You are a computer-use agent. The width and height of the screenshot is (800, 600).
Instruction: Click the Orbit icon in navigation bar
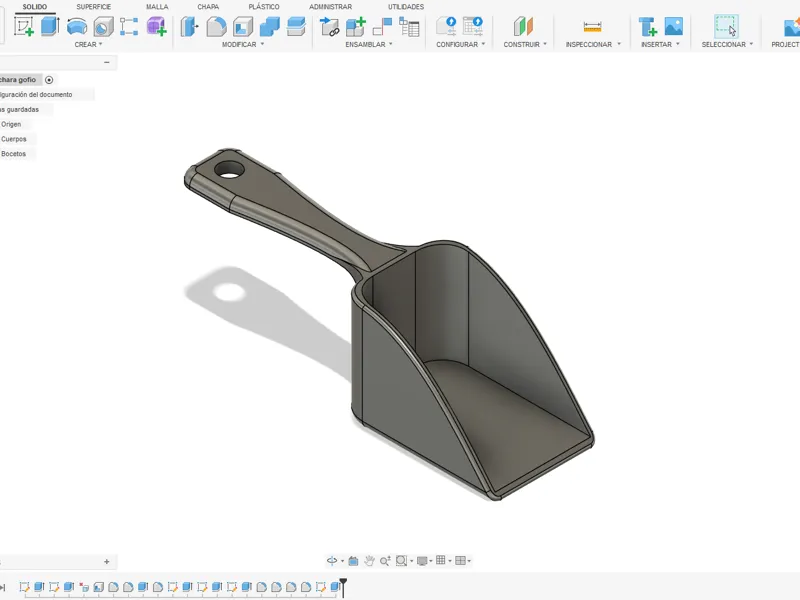tap(332, 561)
